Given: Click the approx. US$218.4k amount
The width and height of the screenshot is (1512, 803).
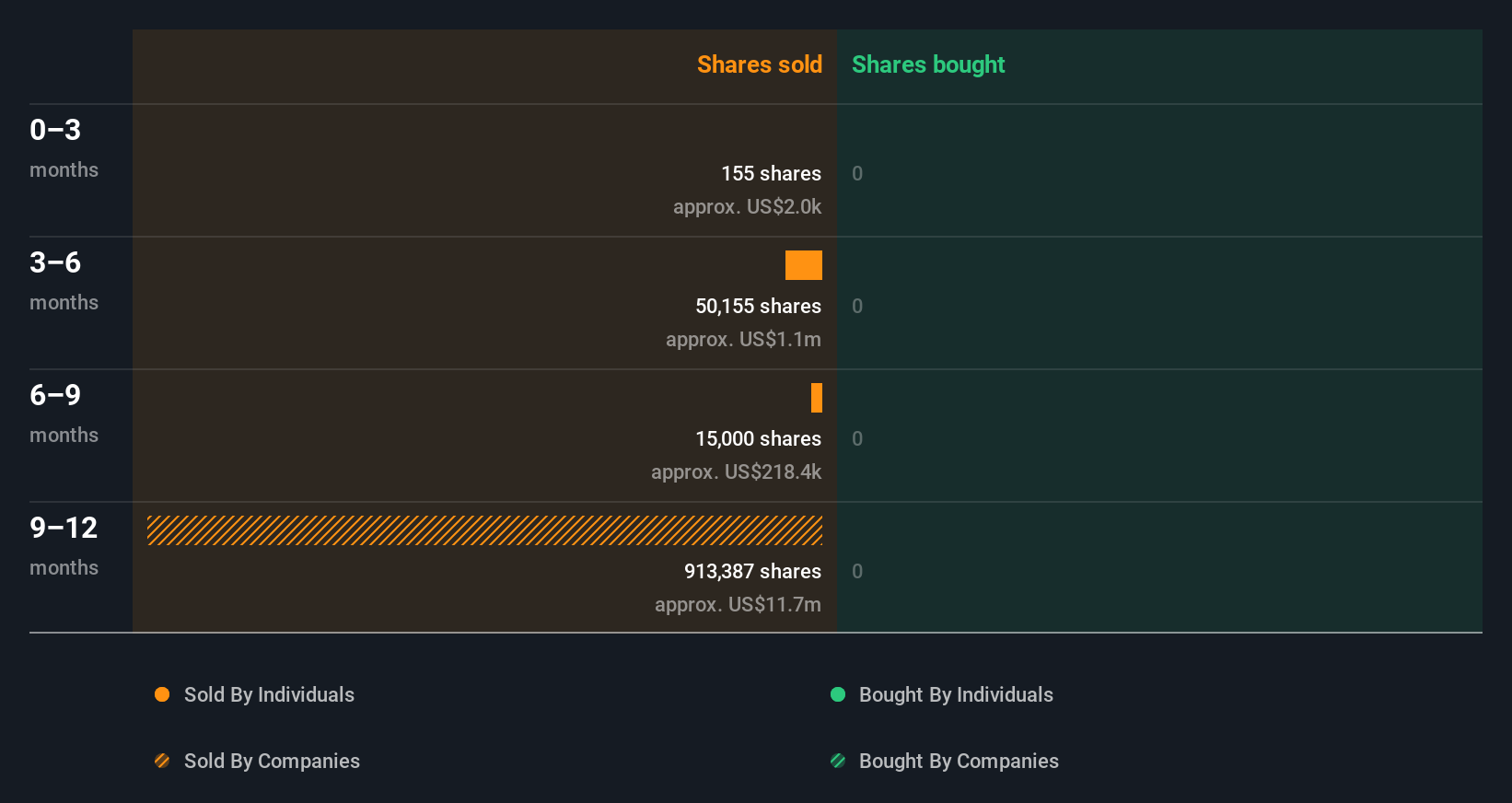Looking at the screenshot, I should point(736,471).
